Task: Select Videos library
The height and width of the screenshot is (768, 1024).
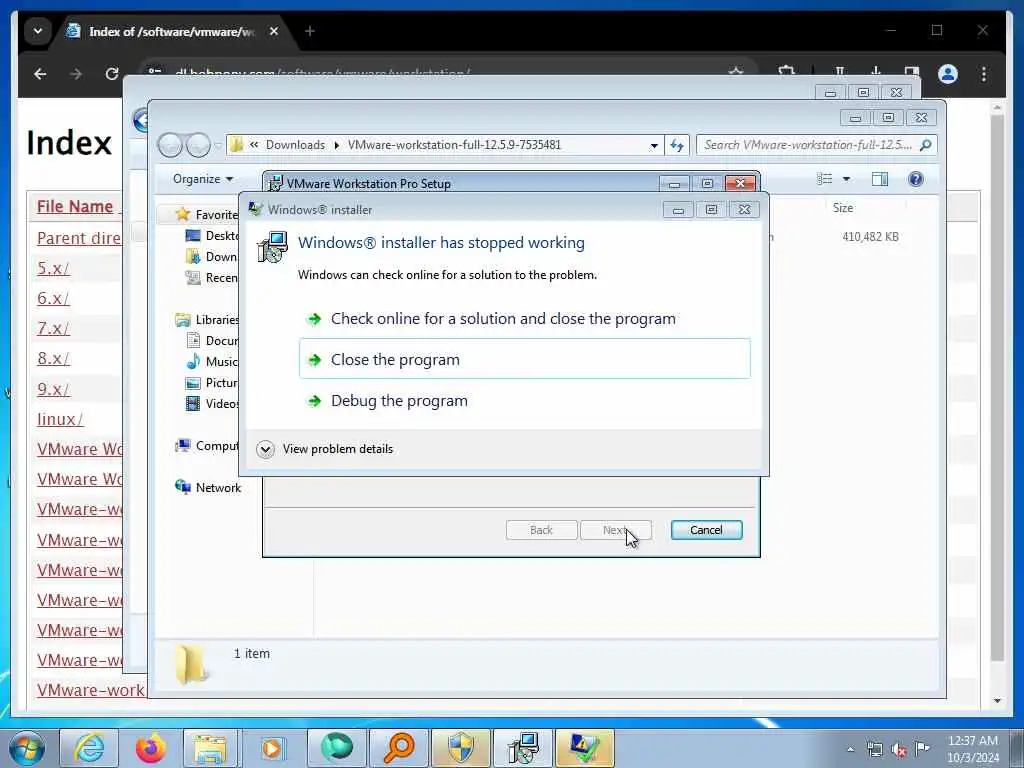Action: [212, 404]
